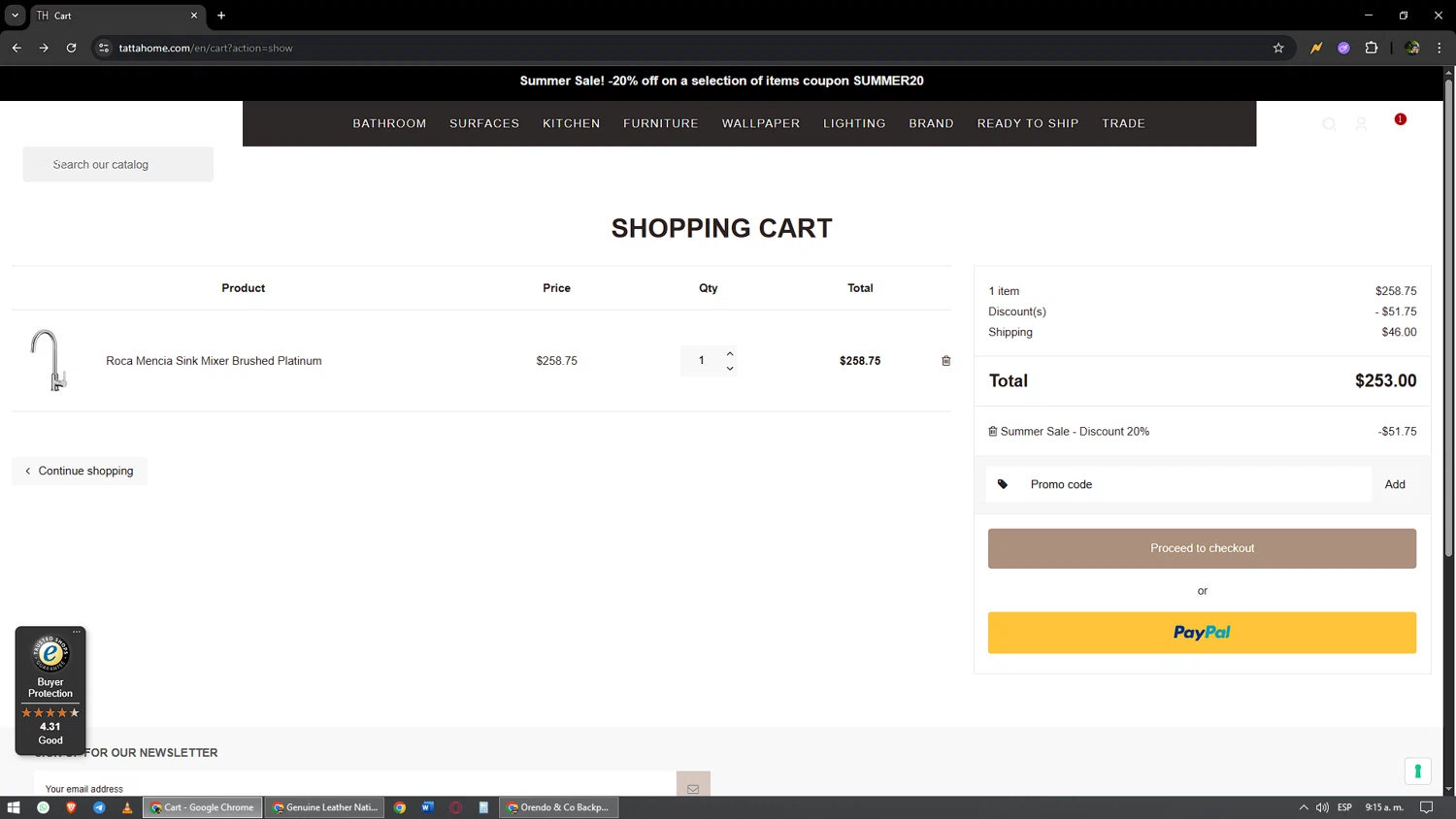Decrease quantity with the down arrow

click(730, 369)
